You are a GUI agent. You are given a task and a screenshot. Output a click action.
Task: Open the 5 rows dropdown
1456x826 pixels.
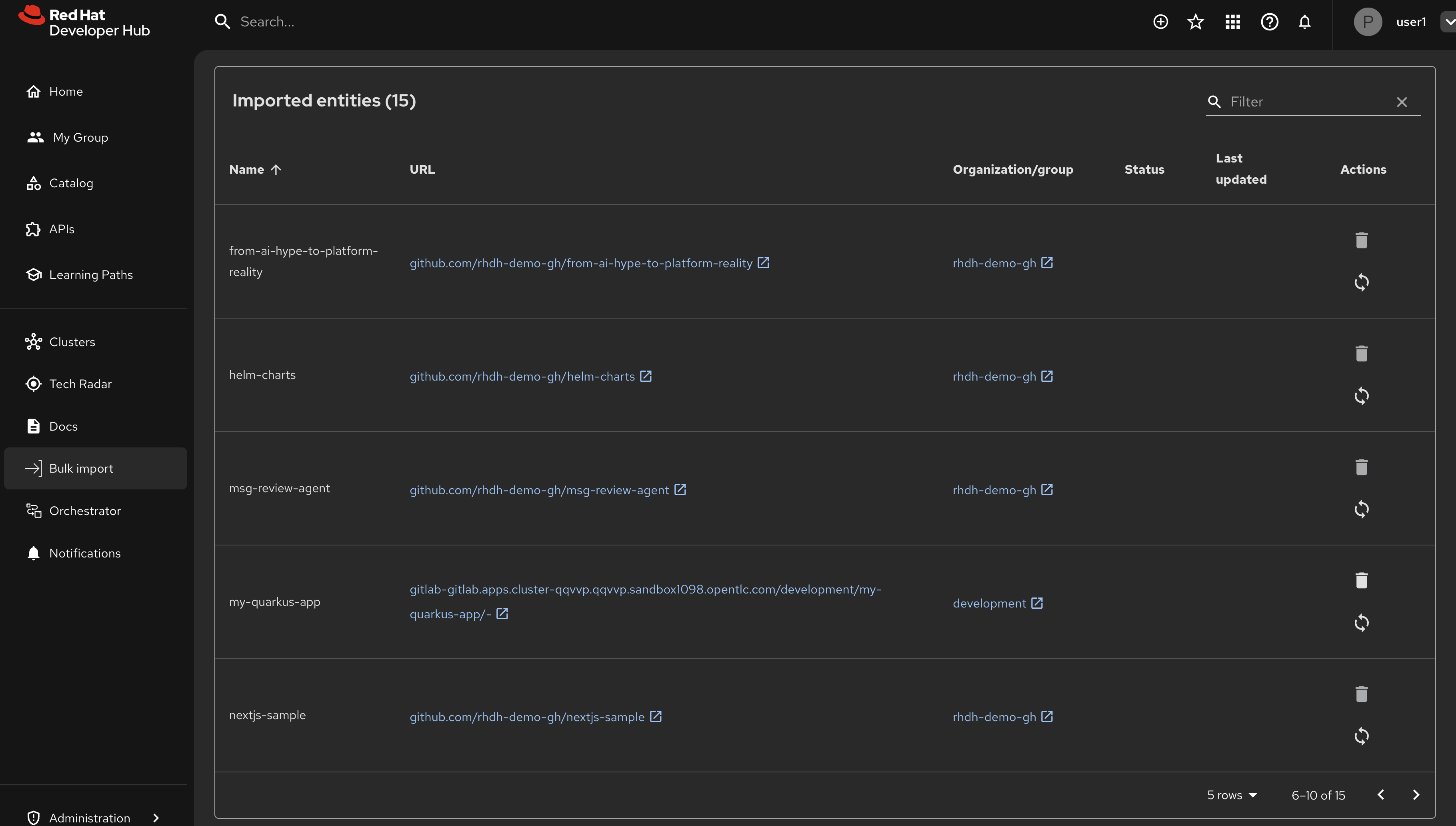pos(1232,795)
